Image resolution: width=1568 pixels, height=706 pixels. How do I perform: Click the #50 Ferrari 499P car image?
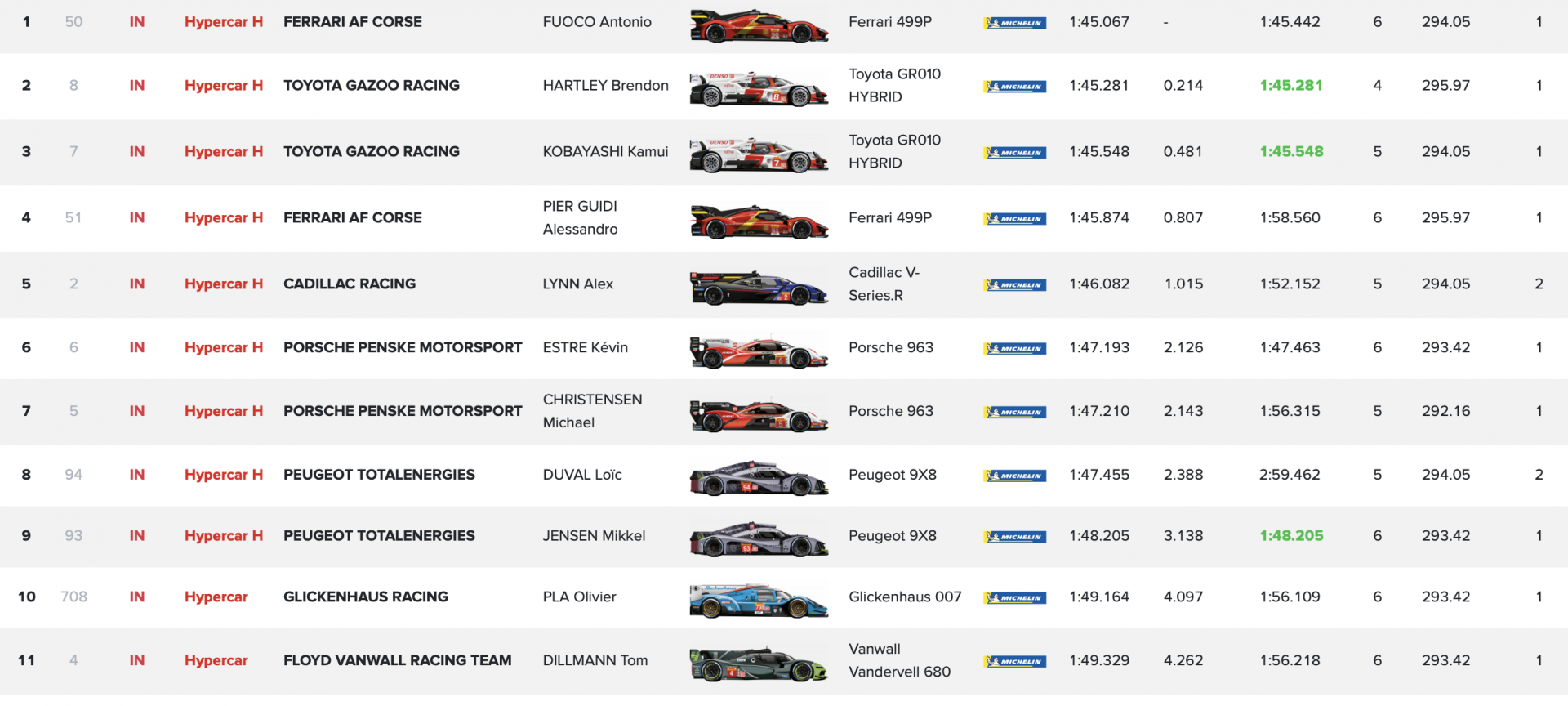(759, 25)
